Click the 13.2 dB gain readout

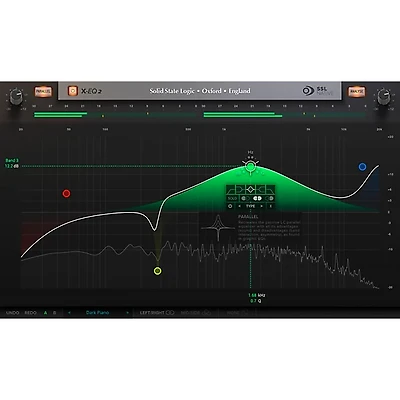pyautogui.click(x=12, y=166)
